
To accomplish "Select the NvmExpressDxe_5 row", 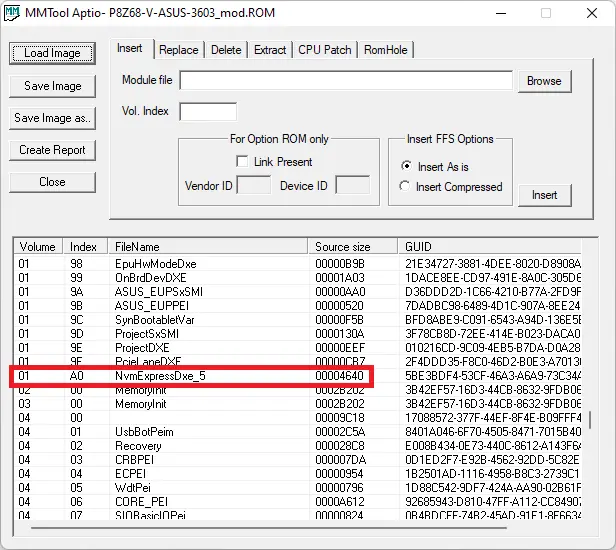I will click(x=298, y=376).
